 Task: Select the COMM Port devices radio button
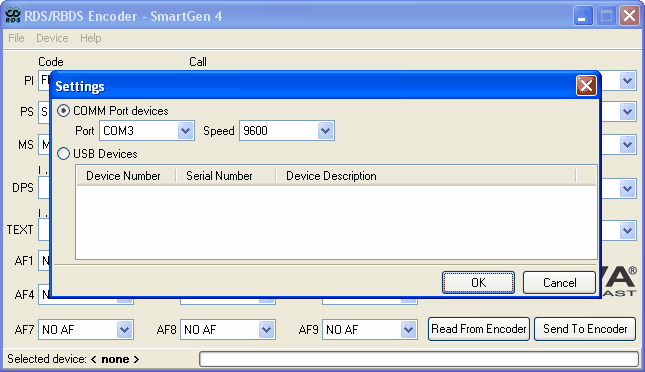(x=63, y=111)
